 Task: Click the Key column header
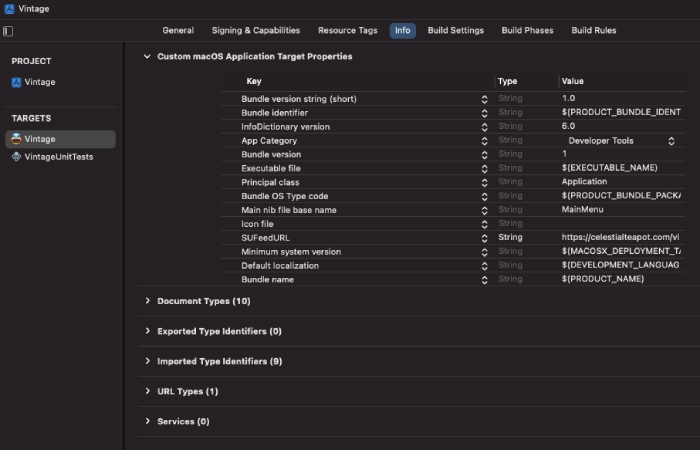(254, 81)
